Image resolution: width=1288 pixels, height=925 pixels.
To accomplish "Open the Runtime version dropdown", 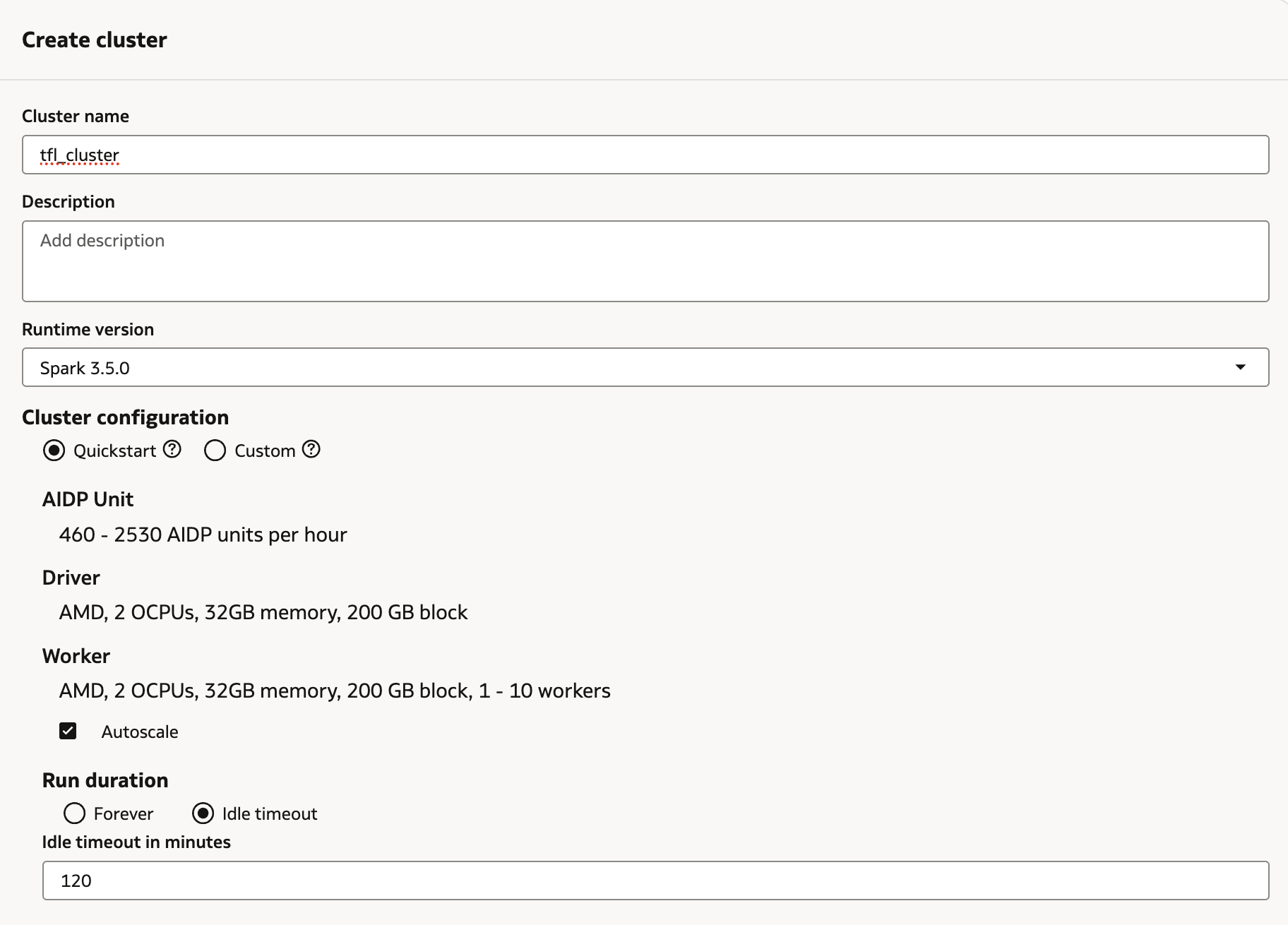I will (645, 367).
